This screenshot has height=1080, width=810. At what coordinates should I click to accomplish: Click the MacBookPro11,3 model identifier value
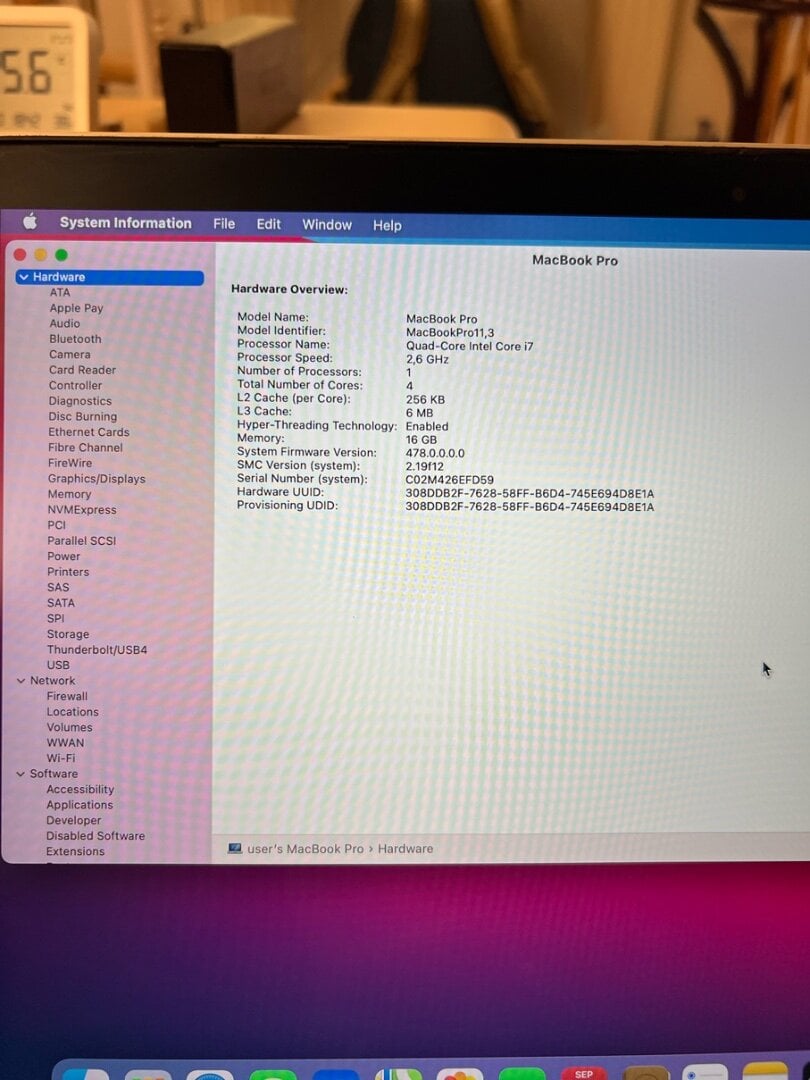coord(450,333)
